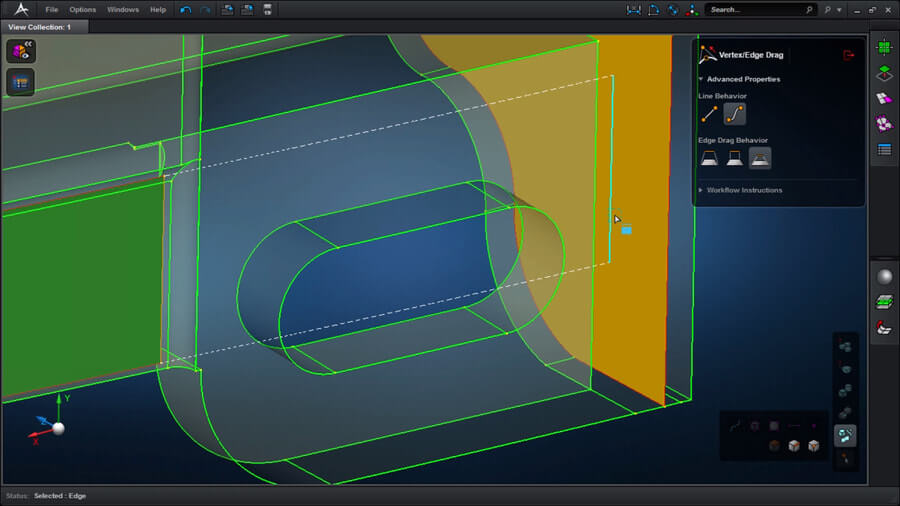Open the Windows menu
900x506 pixels.
pos(123,10)
